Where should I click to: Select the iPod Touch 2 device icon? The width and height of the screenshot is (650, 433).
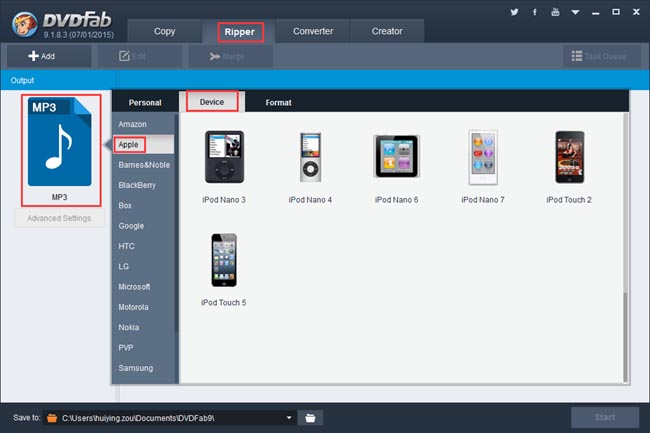click(570, 157)
